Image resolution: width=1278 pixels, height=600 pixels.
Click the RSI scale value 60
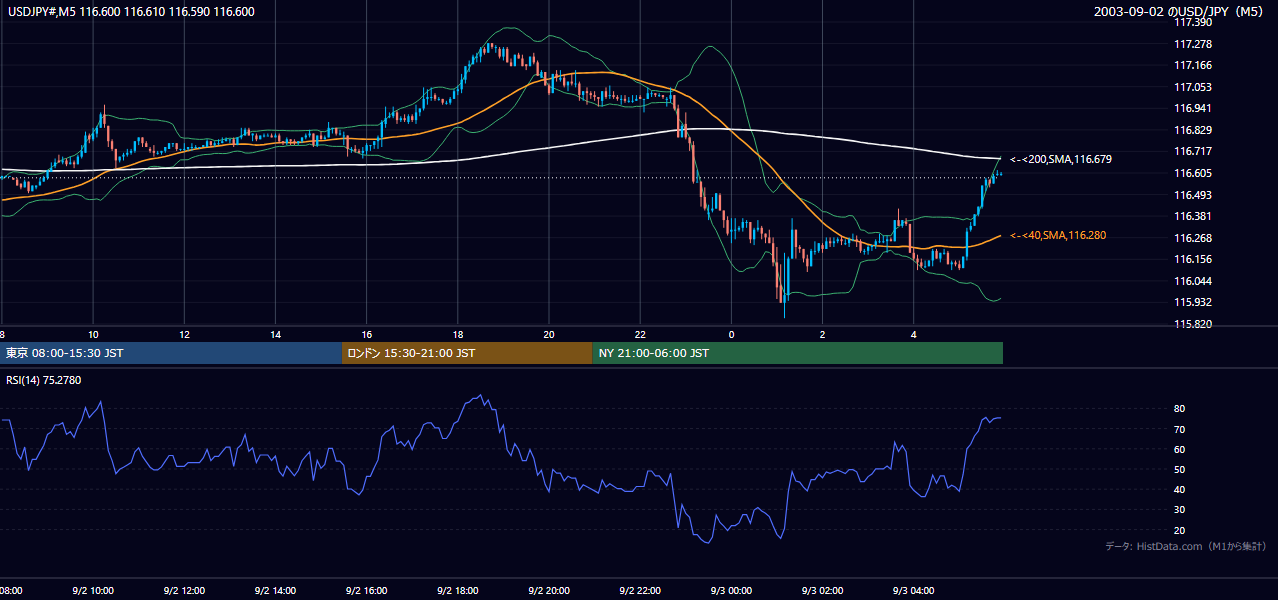click(1180, 449)
